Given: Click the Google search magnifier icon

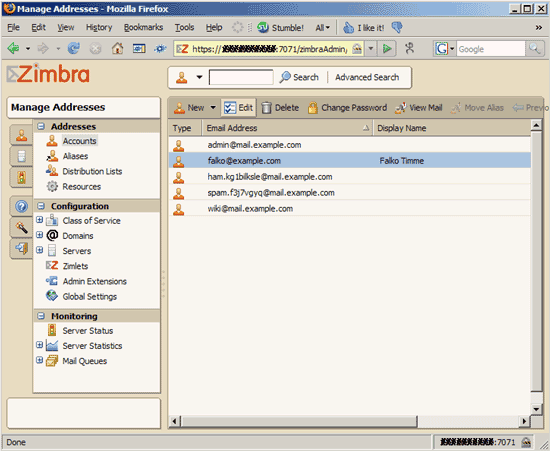Looking at the screenshot, I should tap(535, 48).
